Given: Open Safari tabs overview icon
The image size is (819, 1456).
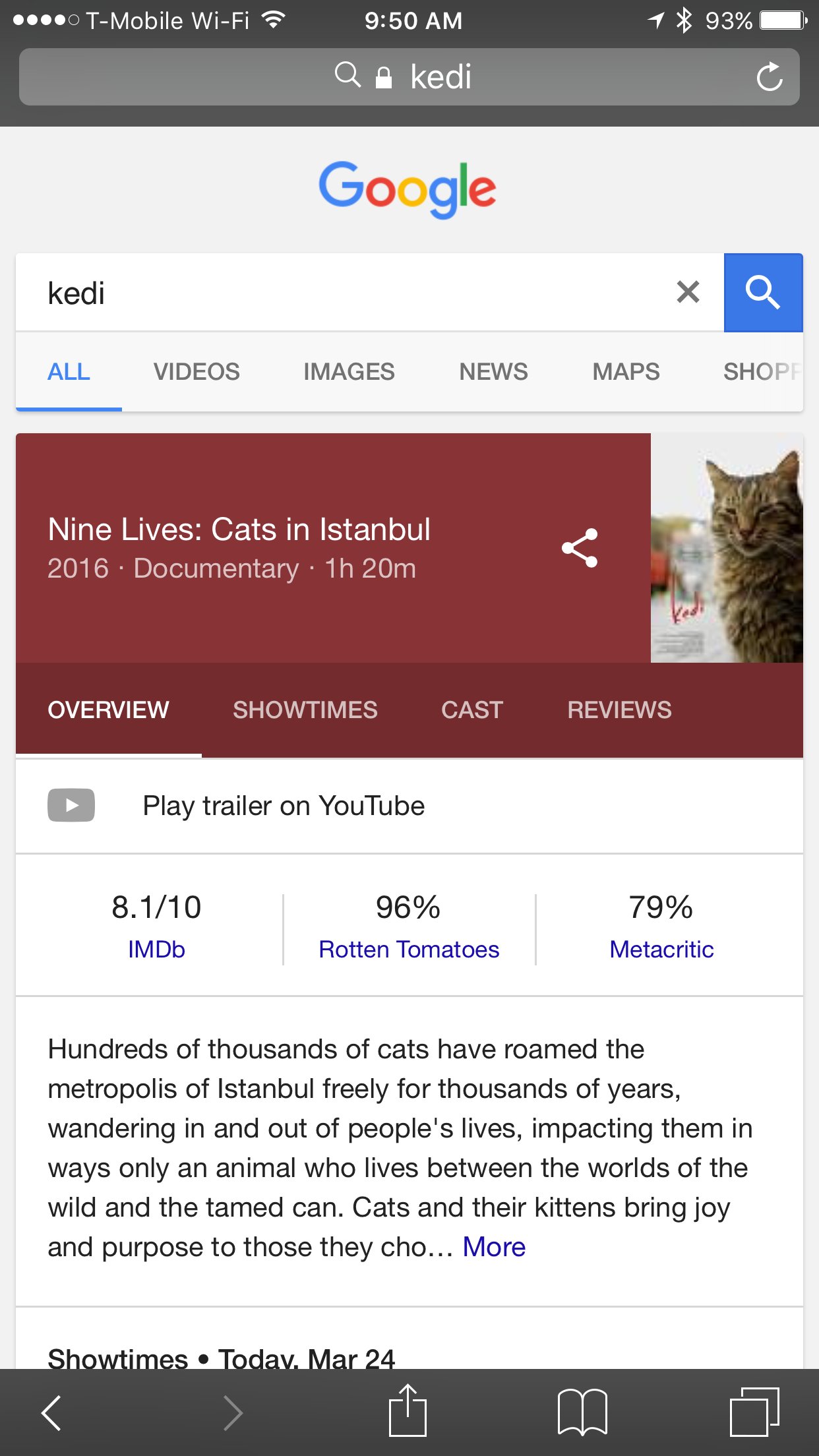Looking at the screenshot, I should click(754, 1412).
